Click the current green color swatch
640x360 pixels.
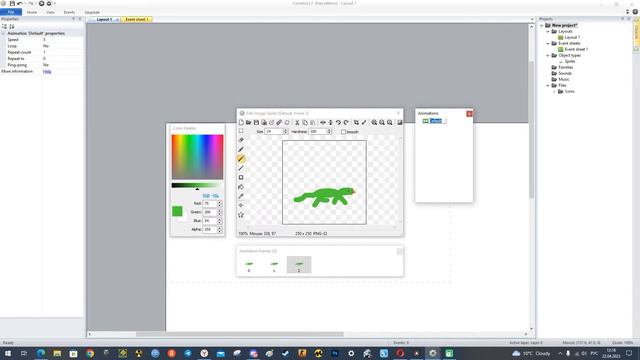tap(177, 211)
